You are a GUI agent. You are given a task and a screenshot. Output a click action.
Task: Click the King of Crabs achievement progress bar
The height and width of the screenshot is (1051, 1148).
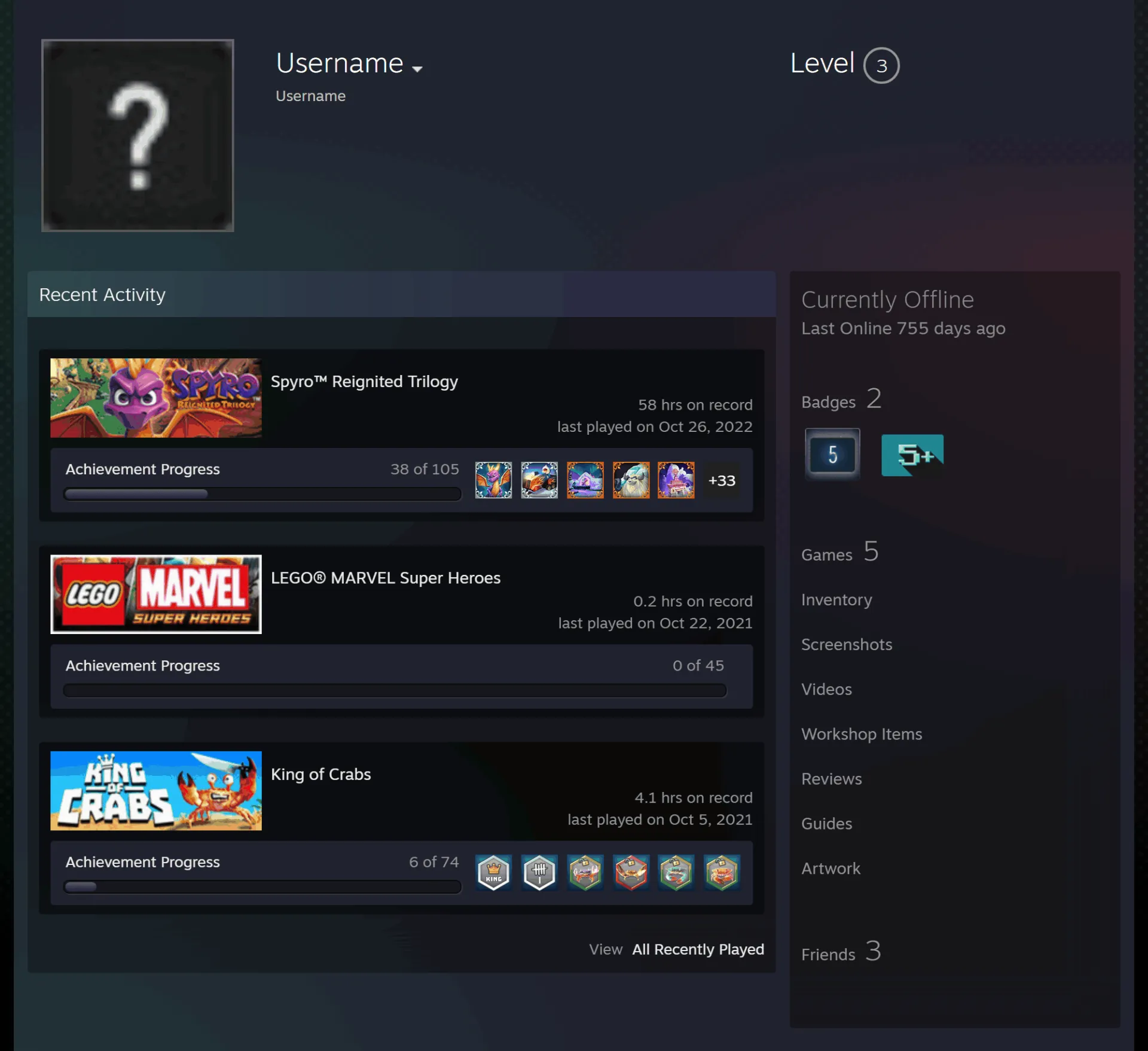[262, 887]
